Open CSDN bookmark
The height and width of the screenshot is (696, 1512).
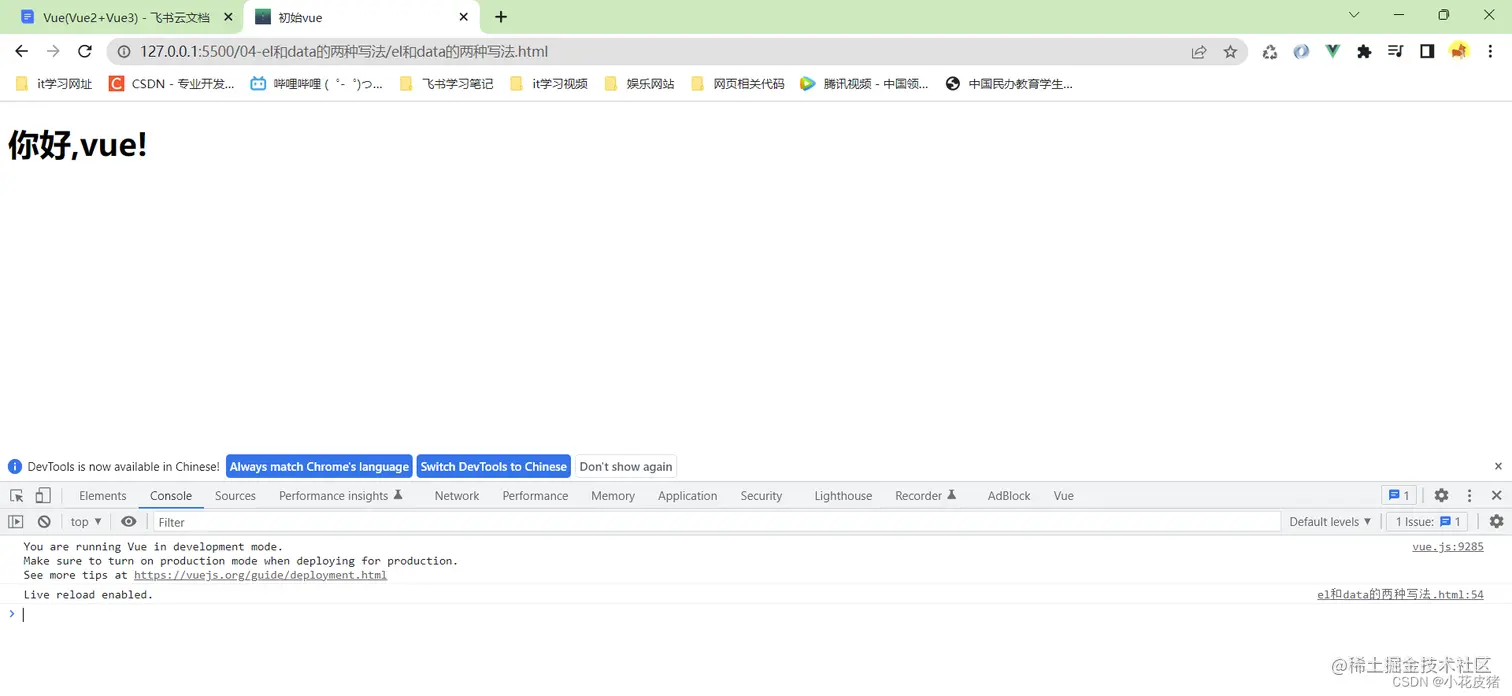(x=171, y=84)
